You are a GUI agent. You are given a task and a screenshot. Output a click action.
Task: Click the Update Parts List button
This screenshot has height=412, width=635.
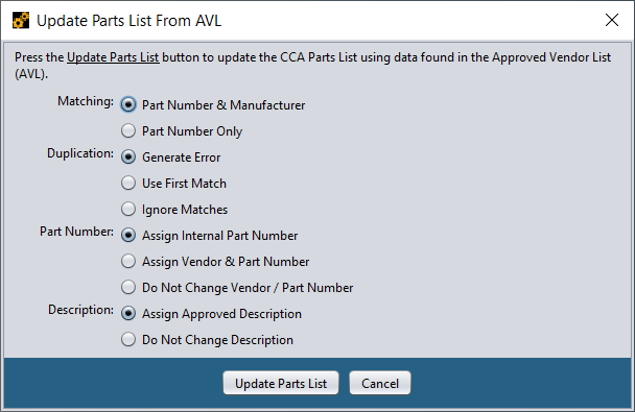pyautogui.click(x=281, y=383)
